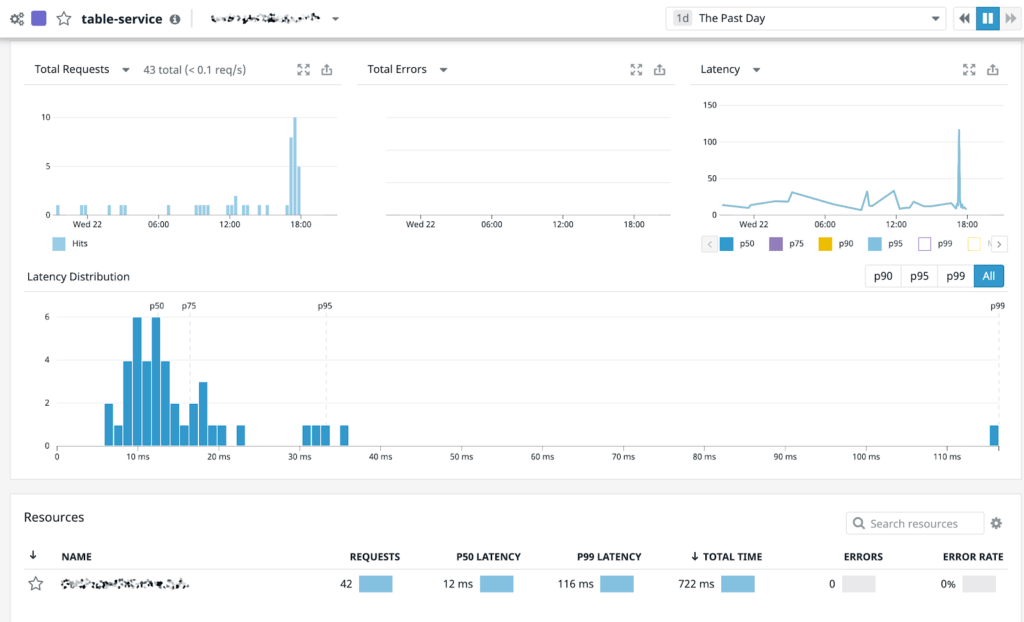Pause live time updates

(987, 19)
